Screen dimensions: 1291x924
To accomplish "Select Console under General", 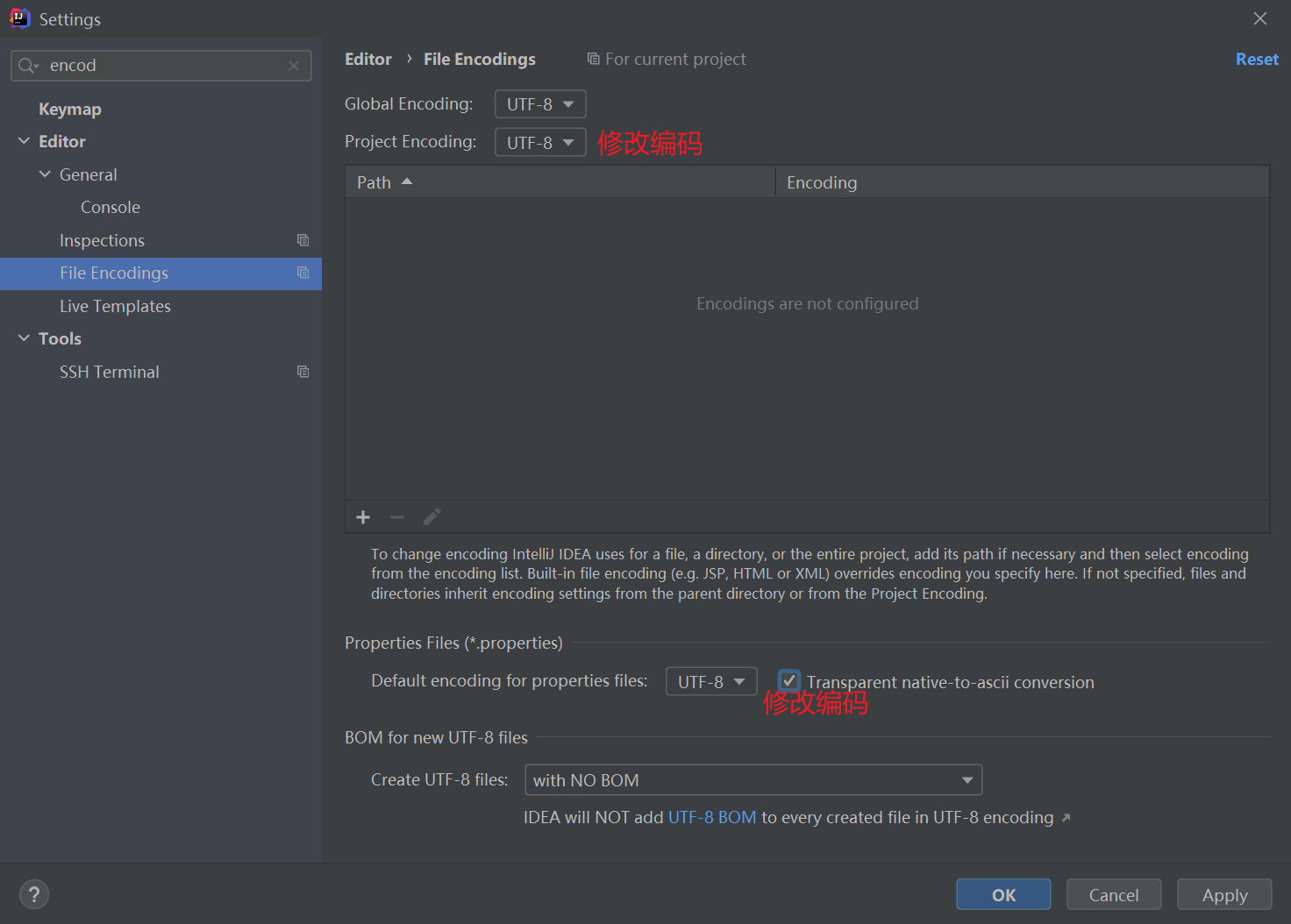I will pos(111,207).
